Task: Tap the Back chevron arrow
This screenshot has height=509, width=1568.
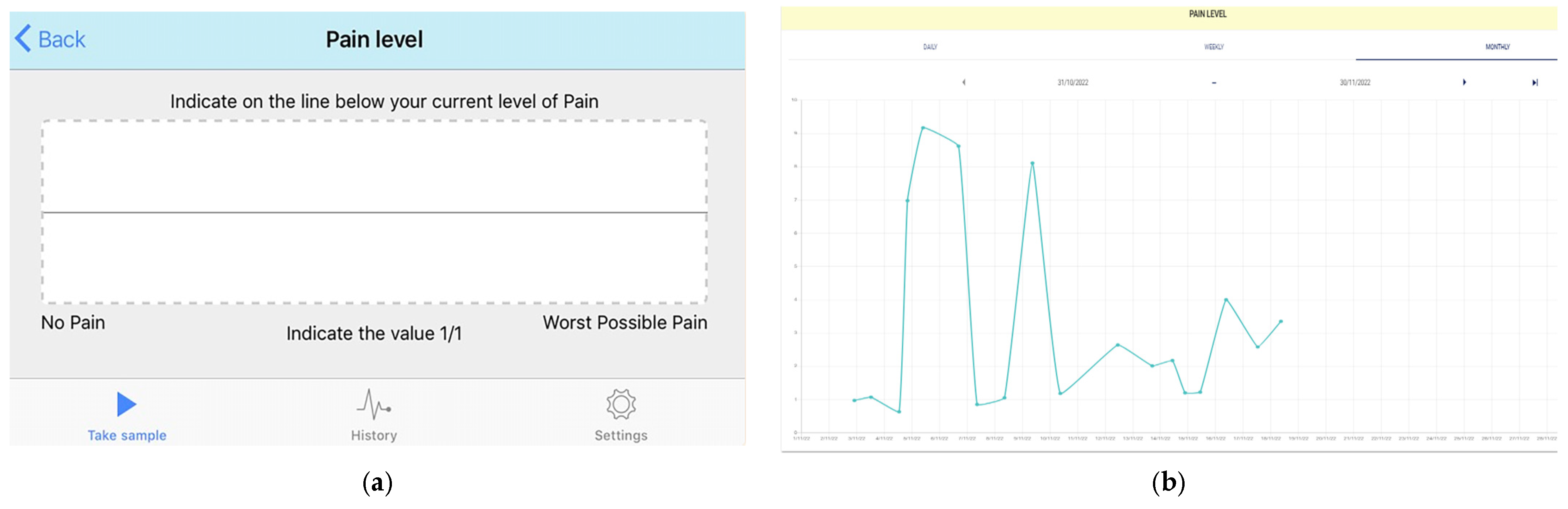Action: click(x=23, y=39)
